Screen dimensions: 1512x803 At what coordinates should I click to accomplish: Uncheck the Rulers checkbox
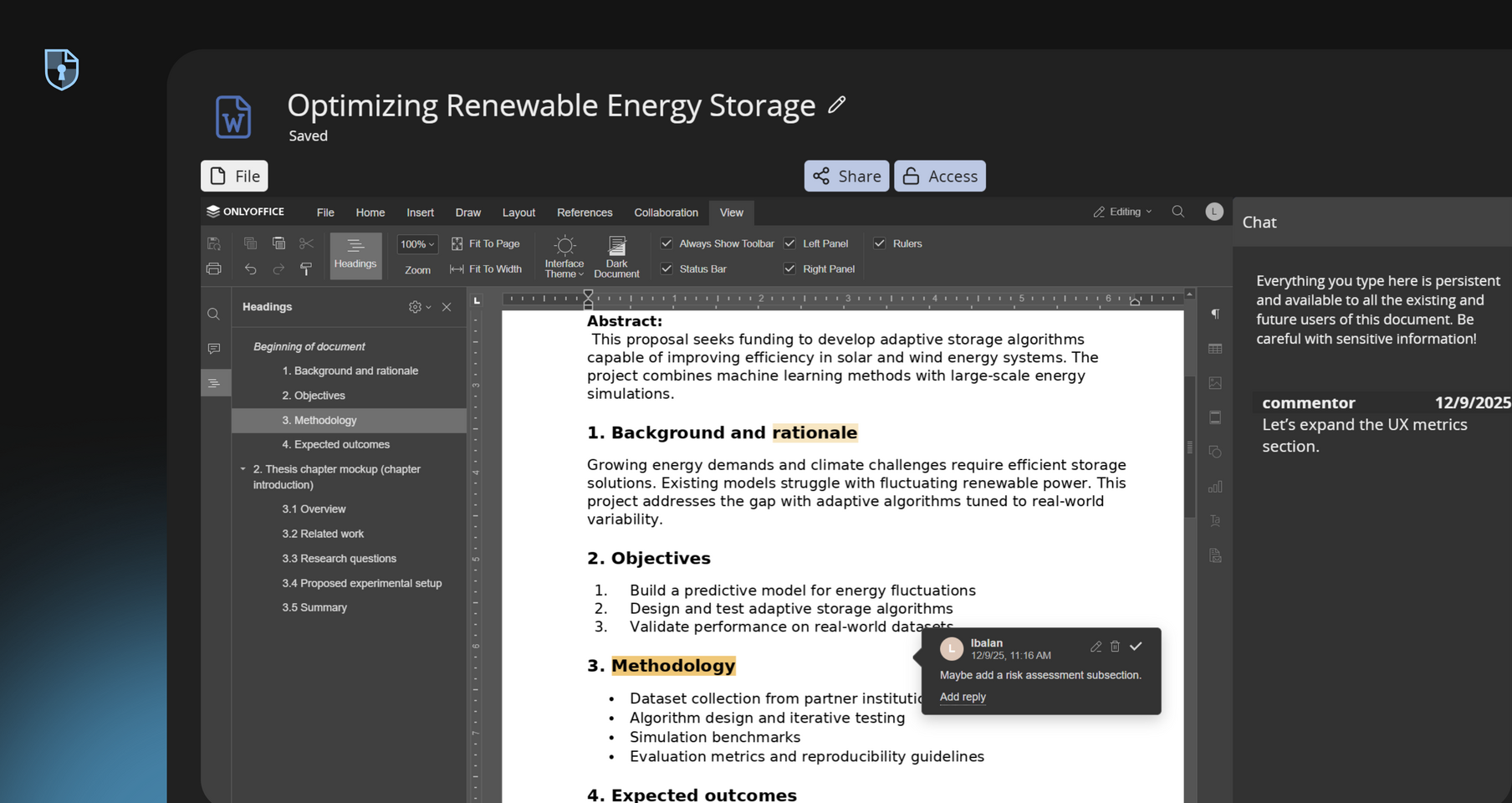tap(880, 243)
